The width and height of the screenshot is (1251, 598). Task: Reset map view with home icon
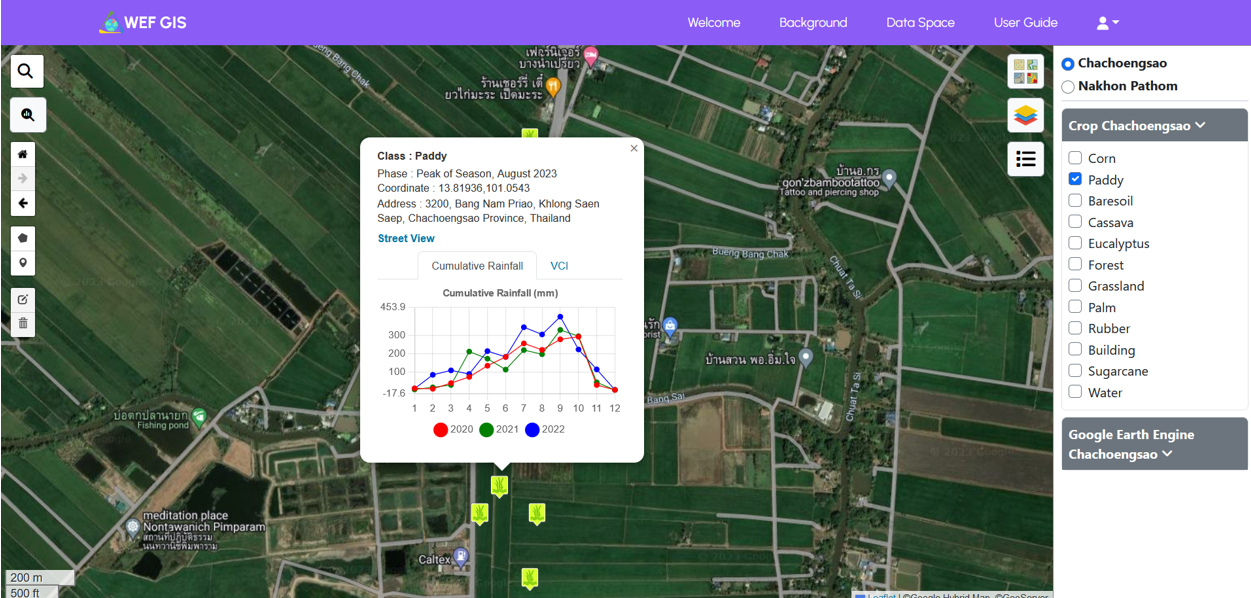click(23, 154)
